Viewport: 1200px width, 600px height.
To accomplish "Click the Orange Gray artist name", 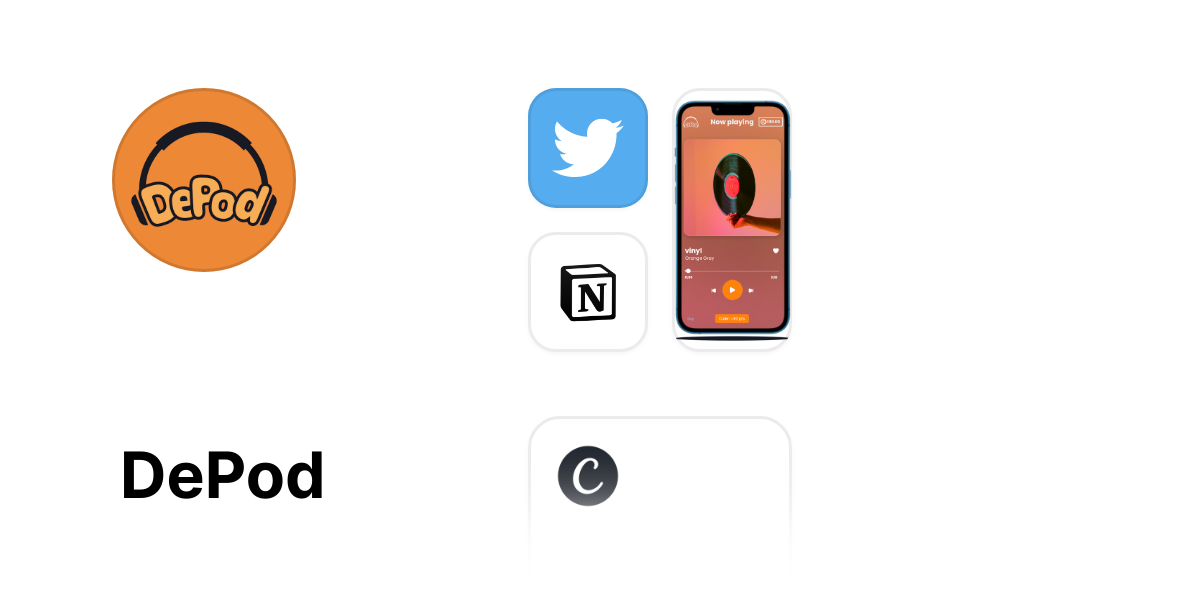I will (x=699, y=258).
